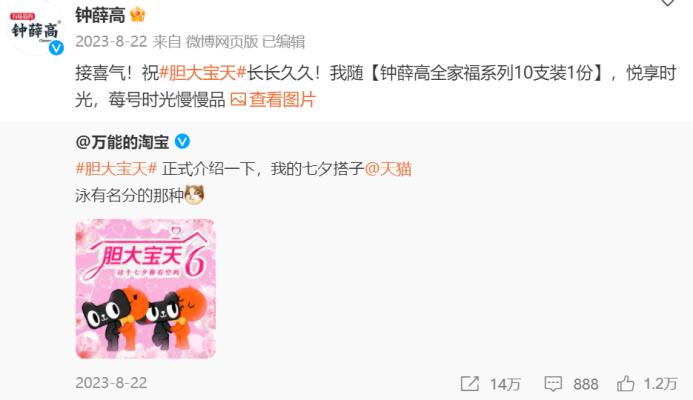Click the 钟薛高 username text
This screenshot has height=400, width=693.
100,15
